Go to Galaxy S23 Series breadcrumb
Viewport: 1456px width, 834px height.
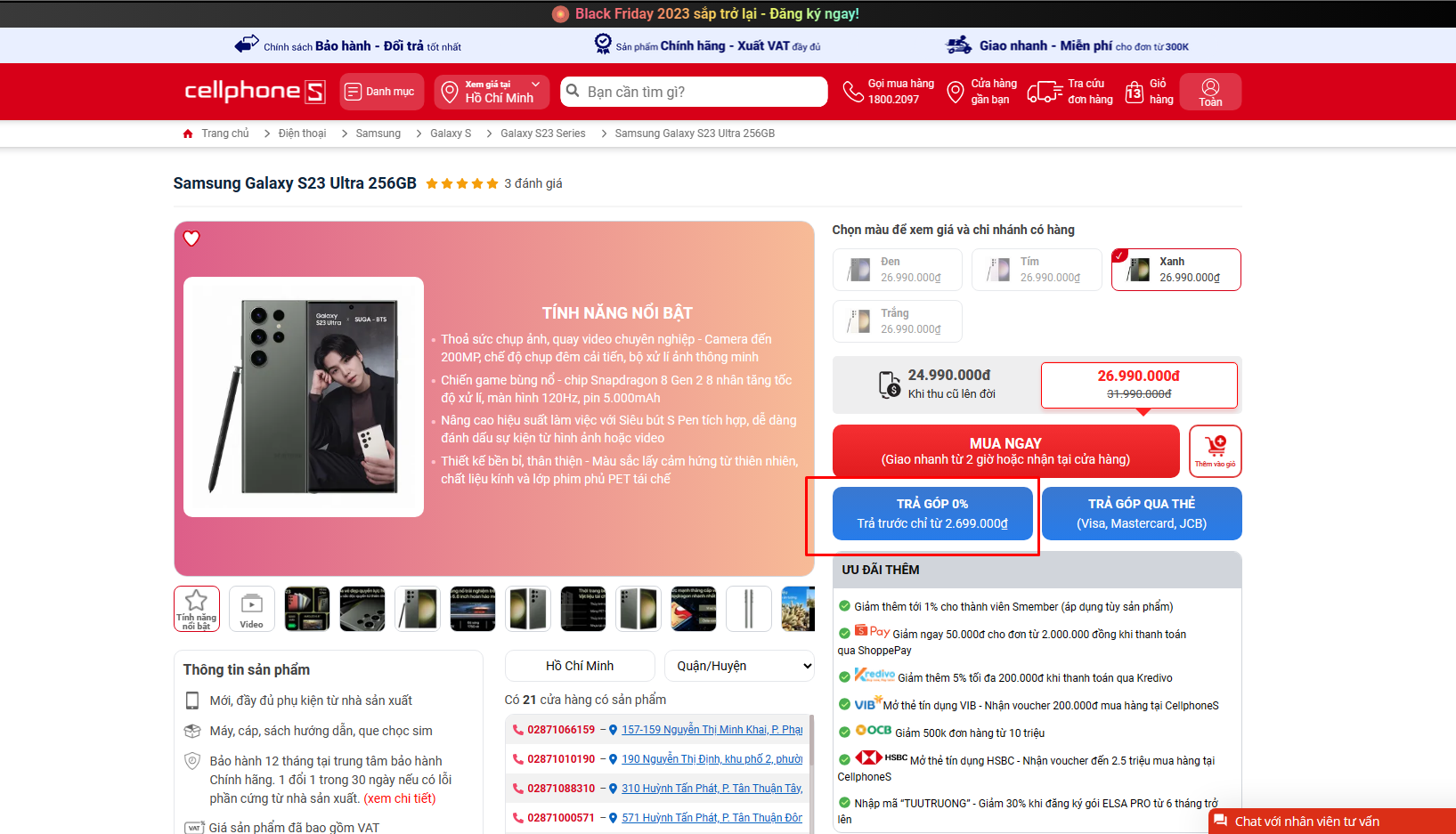[543, 134]
